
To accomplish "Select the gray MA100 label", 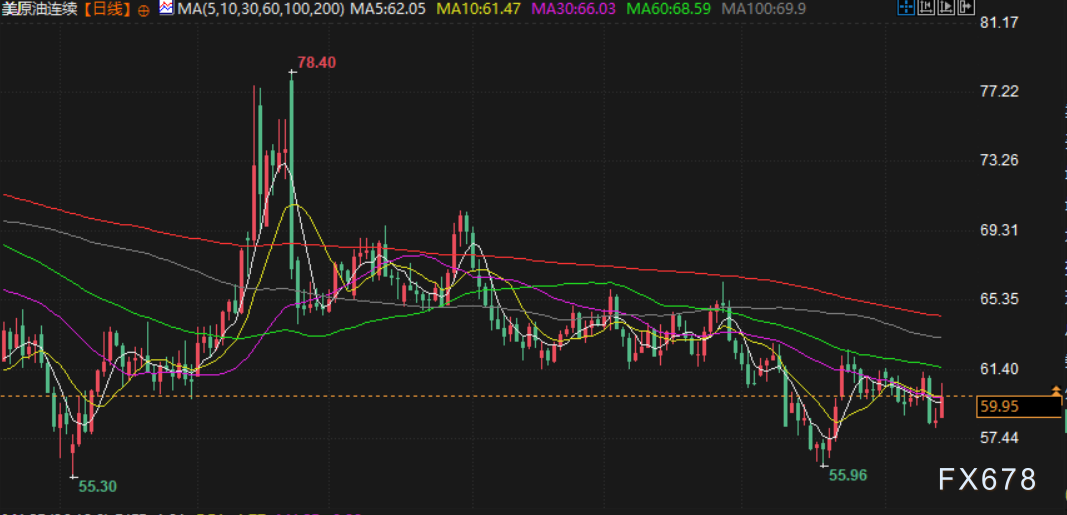I will [x=762, y=10].
